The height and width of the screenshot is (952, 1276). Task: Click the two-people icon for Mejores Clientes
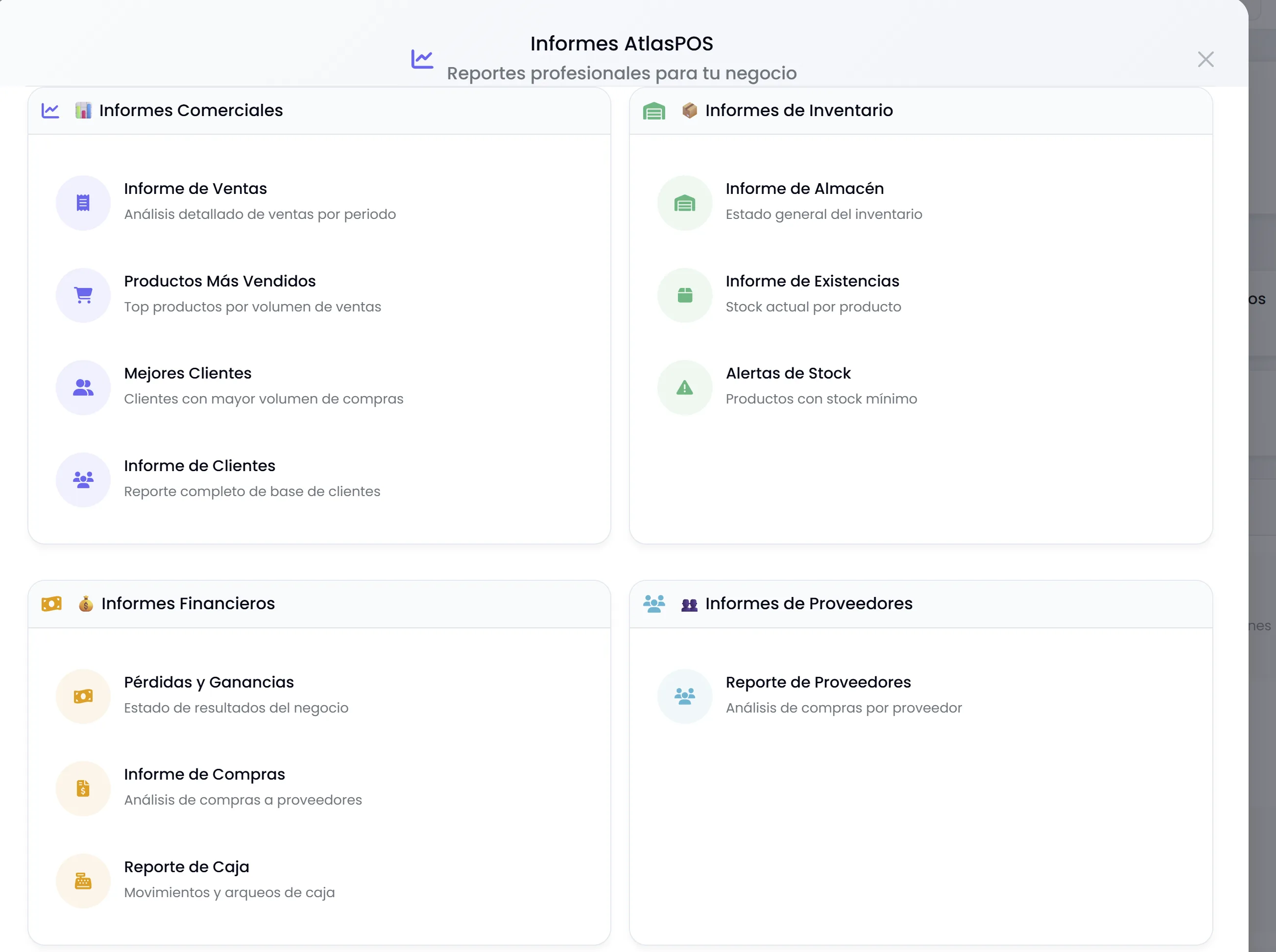coord(83,387)
